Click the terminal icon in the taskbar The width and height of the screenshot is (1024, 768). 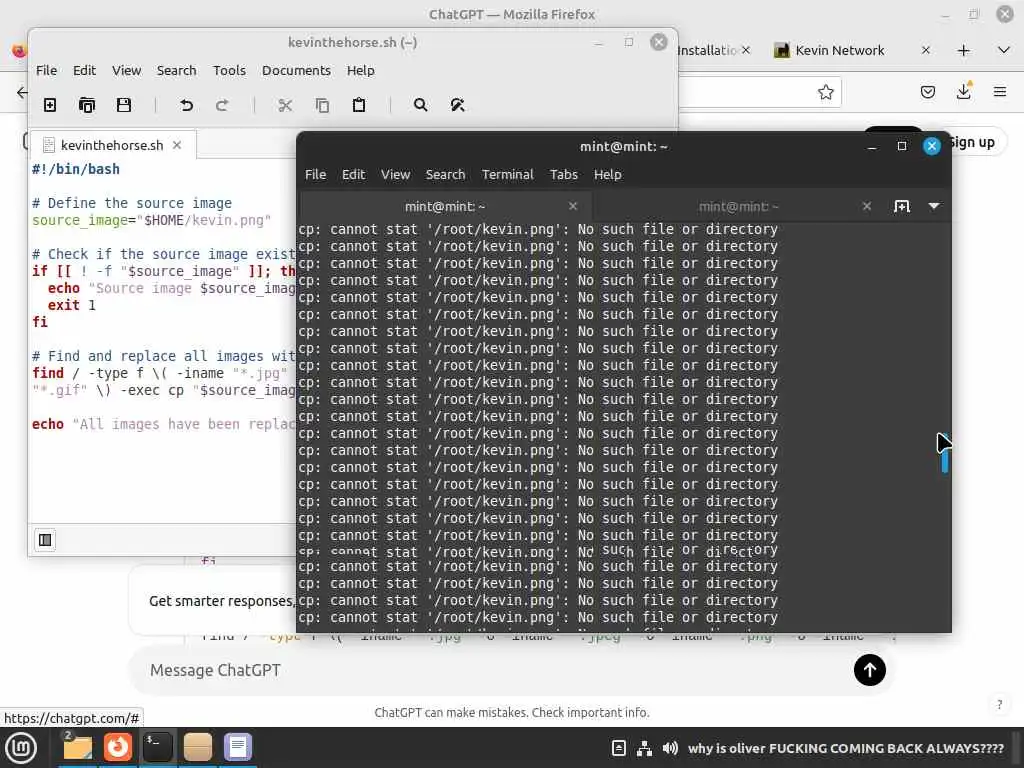tap(157, 748)
